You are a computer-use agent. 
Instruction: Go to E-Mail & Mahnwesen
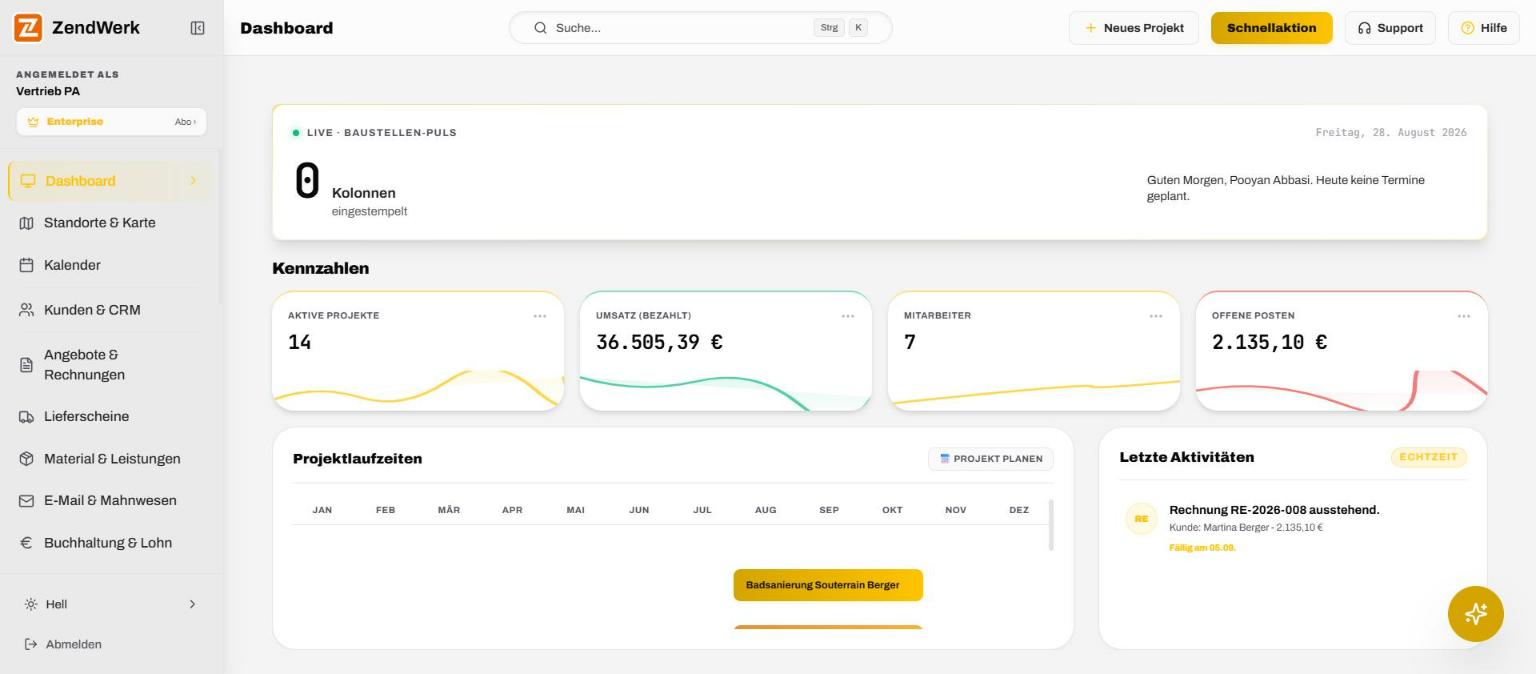pyautogui.click(x=110, y=501)
